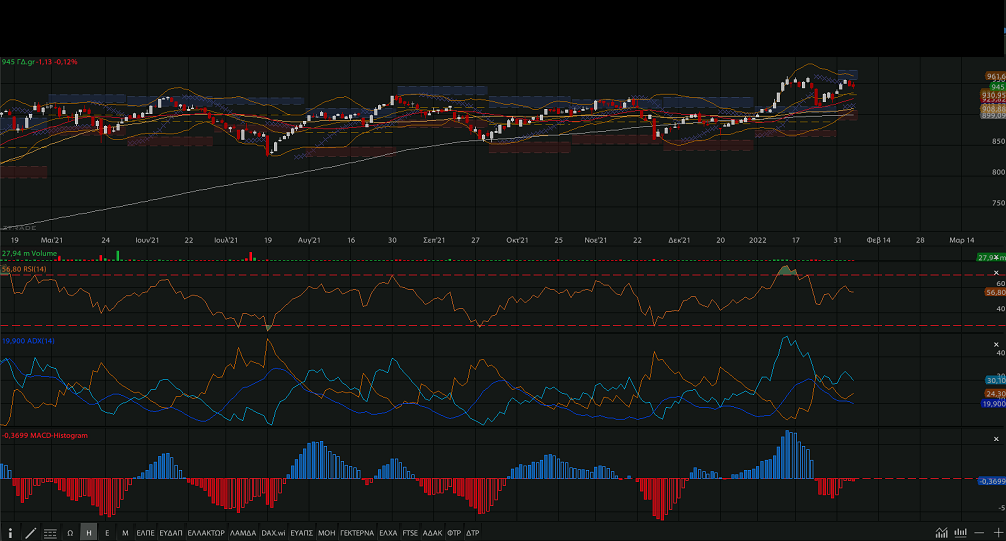Open the chart type icon

(x=942, y=533)
